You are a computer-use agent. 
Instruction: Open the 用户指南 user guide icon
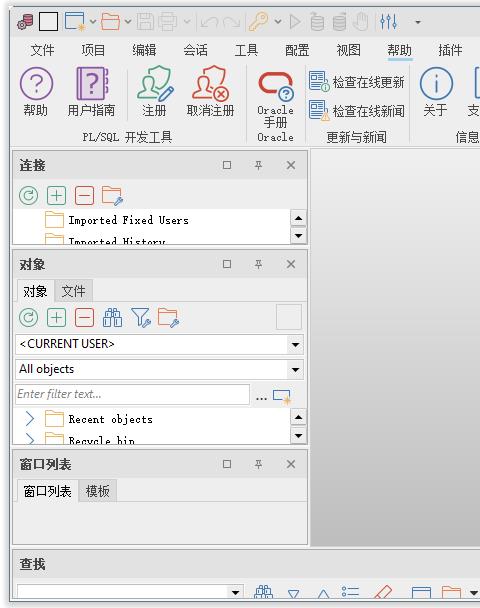(92, 83)
